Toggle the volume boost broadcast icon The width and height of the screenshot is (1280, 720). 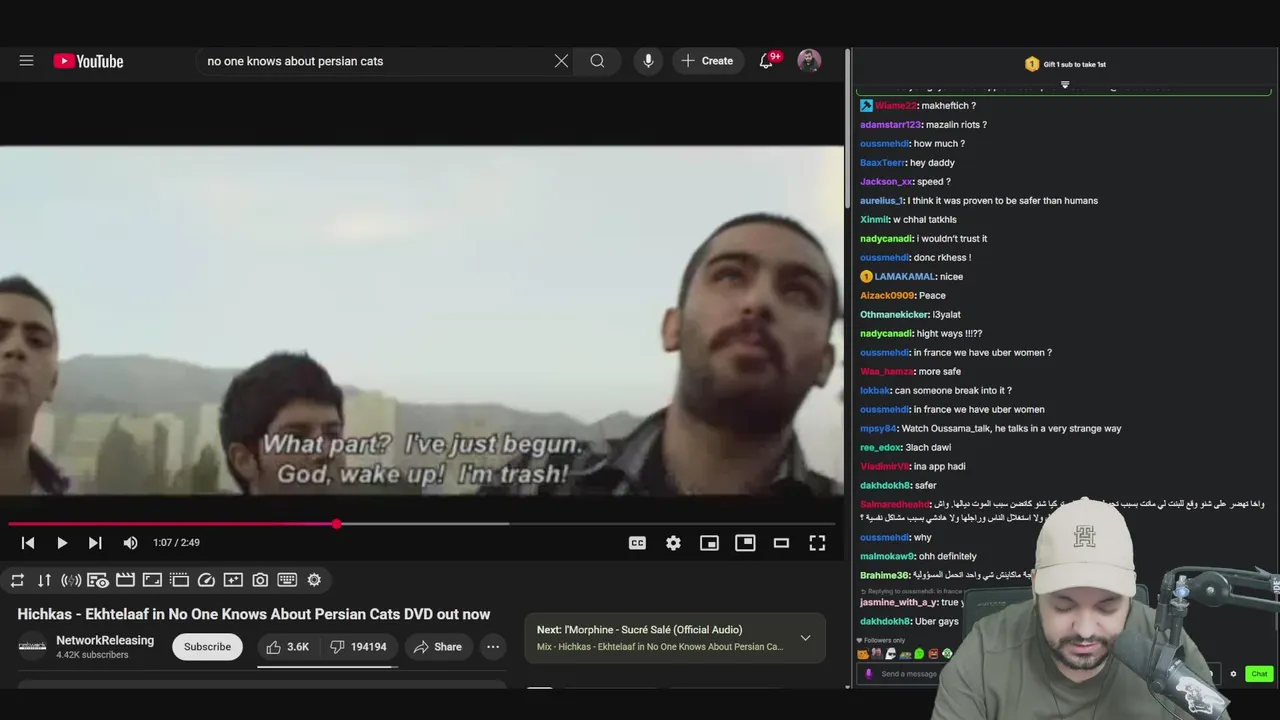71,580
